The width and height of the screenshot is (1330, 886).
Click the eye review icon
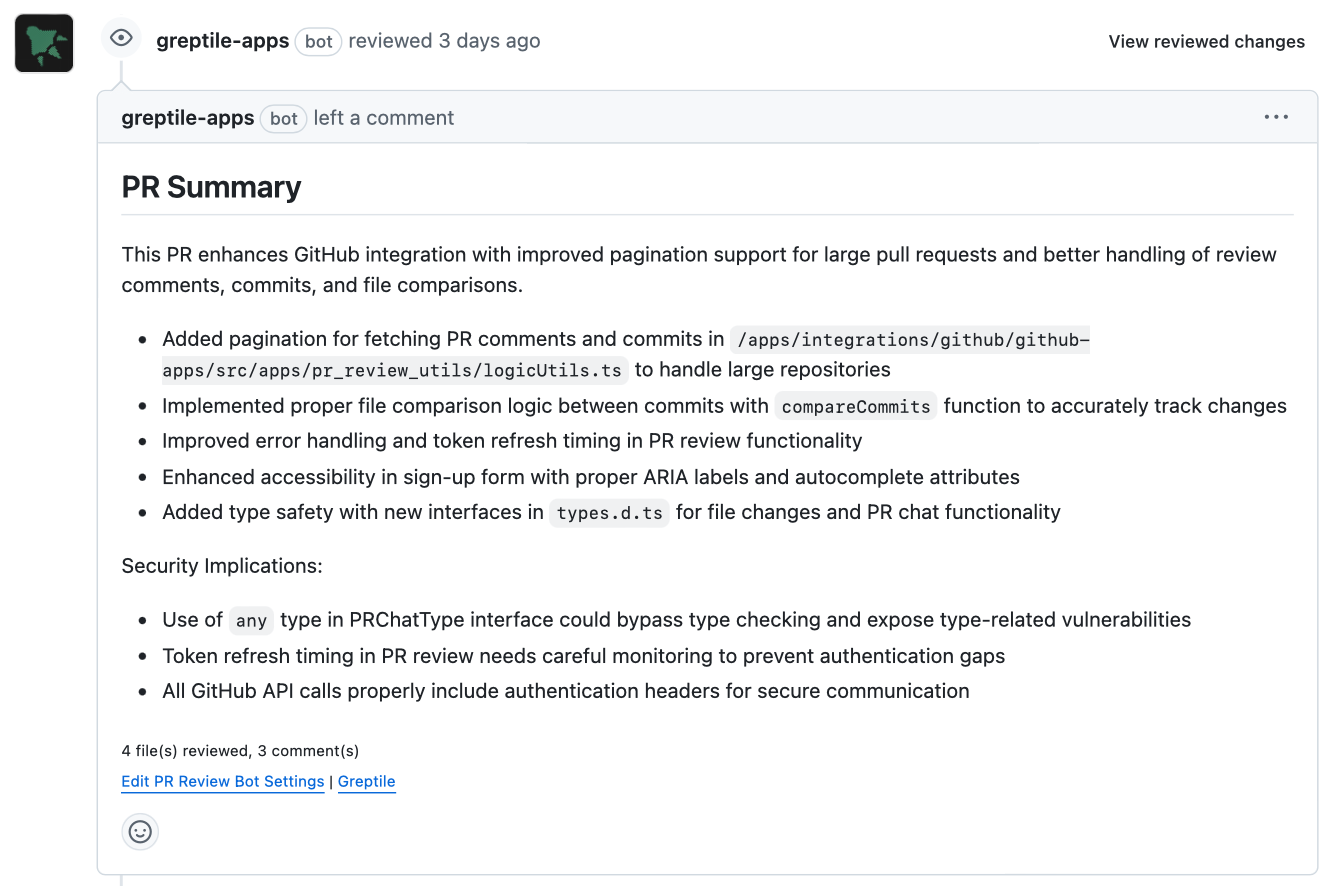click(x=121, y=39)
